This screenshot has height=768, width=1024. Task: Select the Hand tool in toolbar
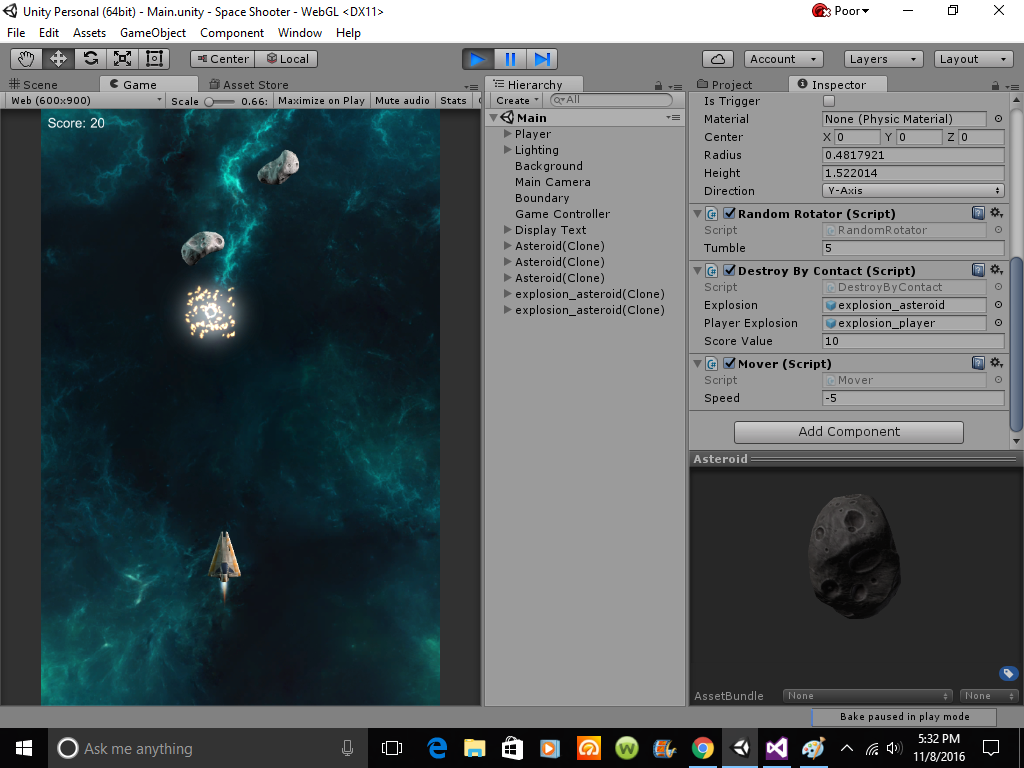pyautogui.click(x=26, y=59)
